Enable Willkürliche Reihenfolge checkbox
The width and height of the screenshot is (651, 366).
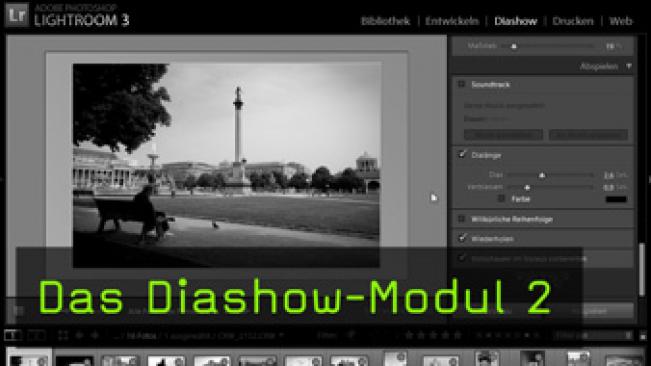[x=461, y=219]
